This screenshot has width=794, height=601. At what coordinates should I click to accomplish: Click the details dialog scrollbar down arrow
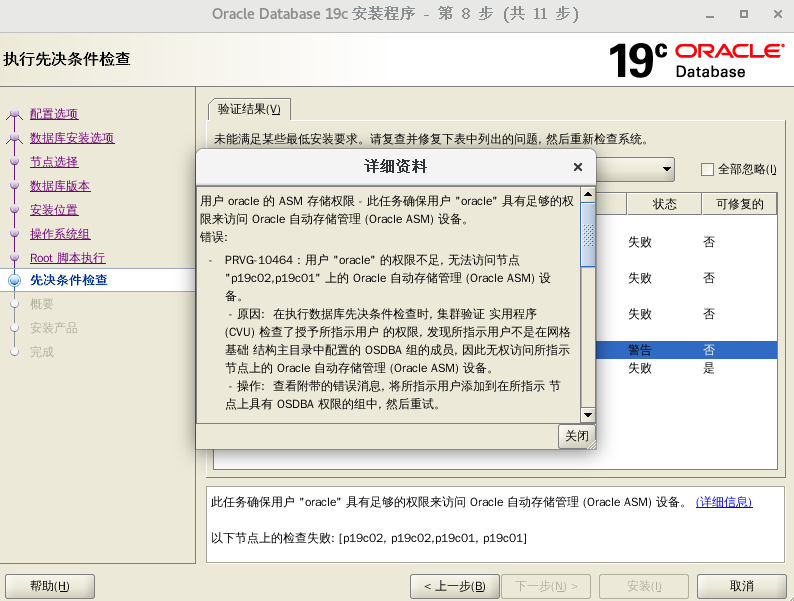(x=588, y=415)
